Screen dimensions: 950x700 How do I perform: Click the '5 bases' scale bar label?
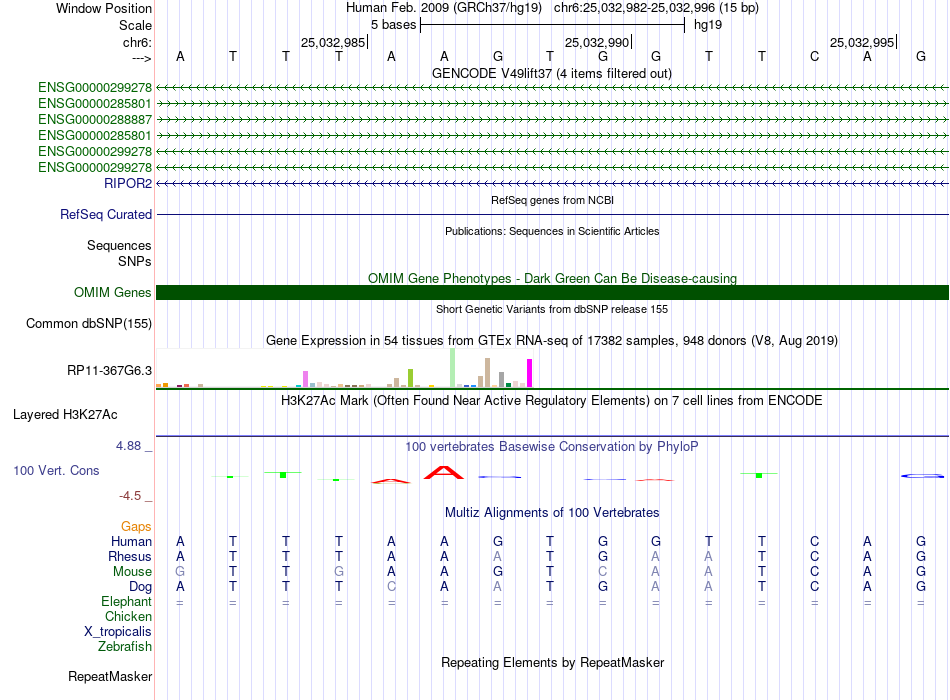pyautogui.click(x=394, y=25)
